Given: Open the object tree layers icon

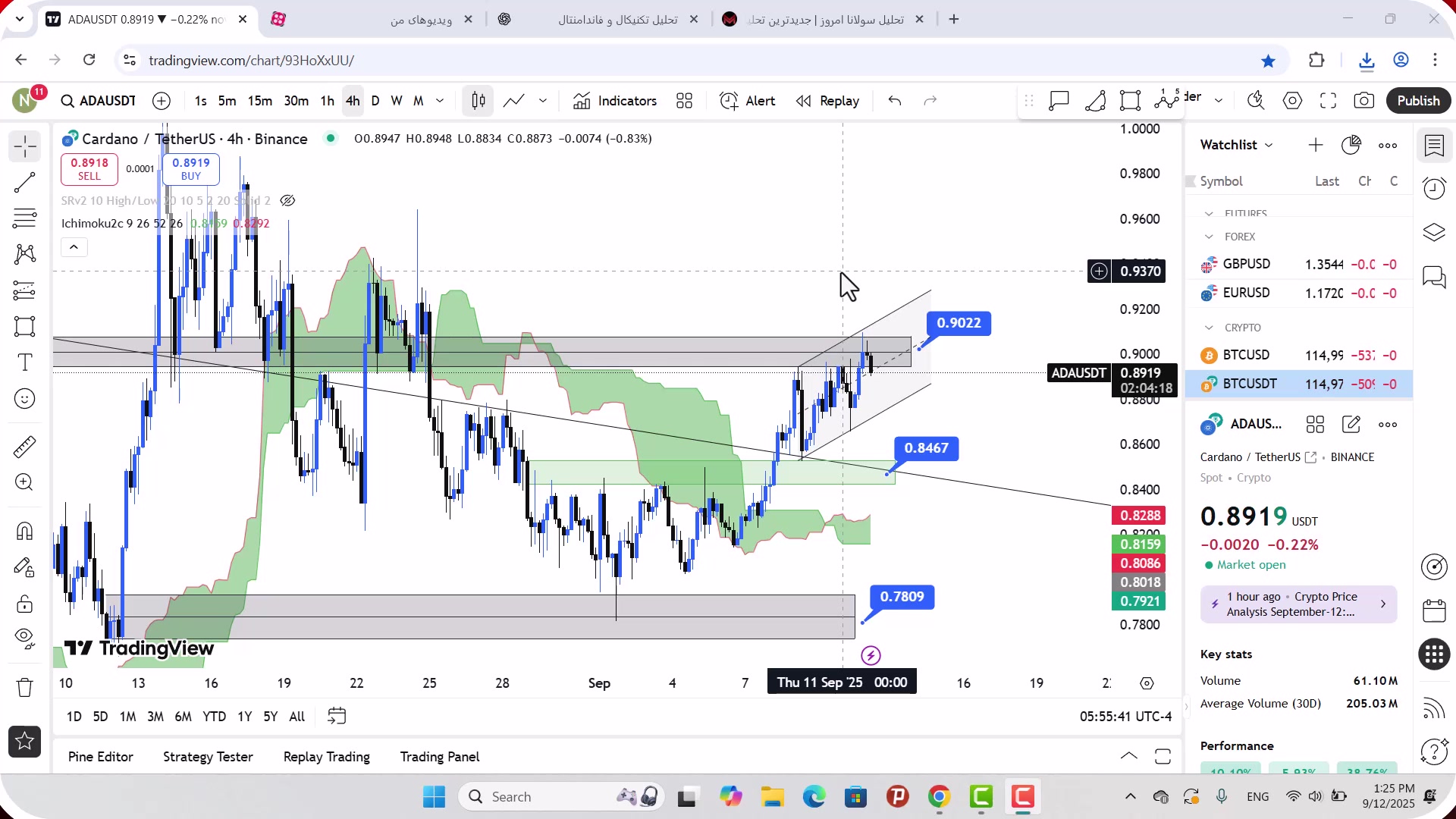Looking at the screenshot, I should click(x=1434, y=232).
